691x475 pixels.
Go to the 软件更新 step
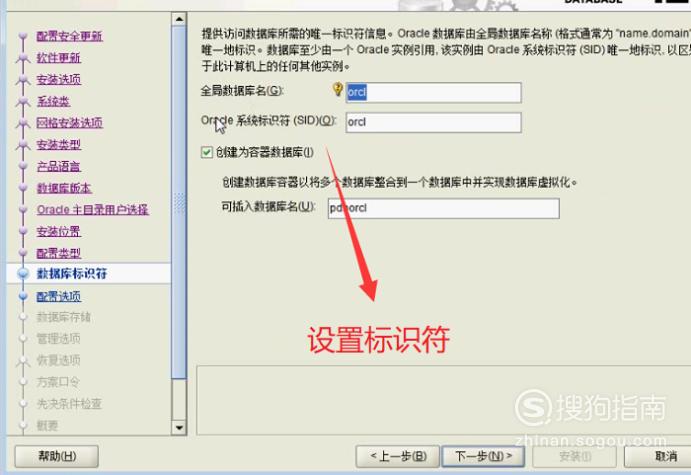click(59, 58)
